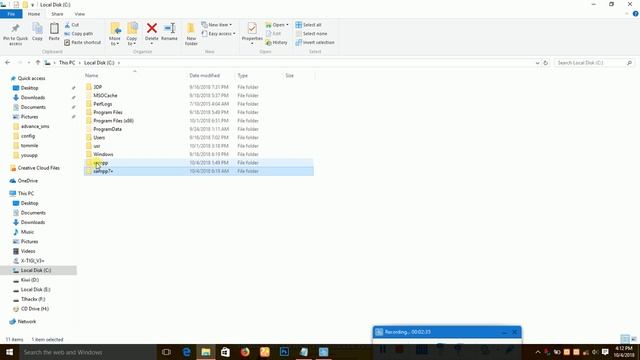Sort by Date modified column header
Screen dimensions: 640x360
point(204,76)
